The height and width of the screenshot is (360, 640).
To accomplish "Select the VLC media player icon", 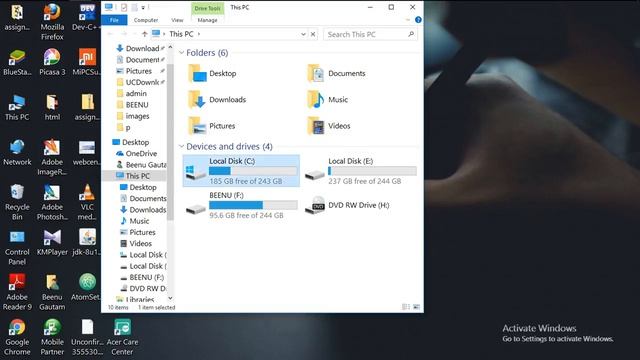I will (87, 202).
